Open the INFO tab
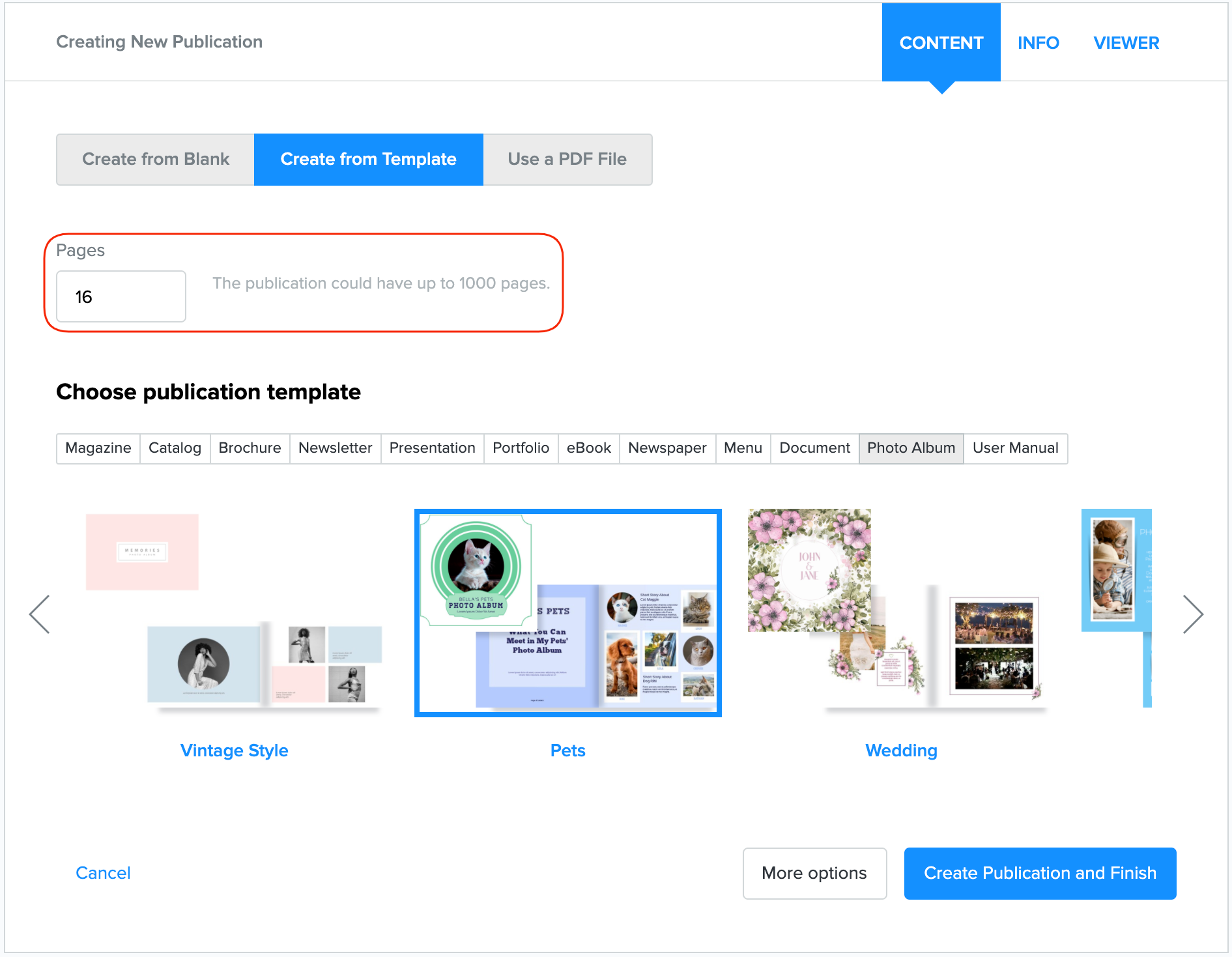This screenshot has height=957, width=1232. tap(1038, 43)
